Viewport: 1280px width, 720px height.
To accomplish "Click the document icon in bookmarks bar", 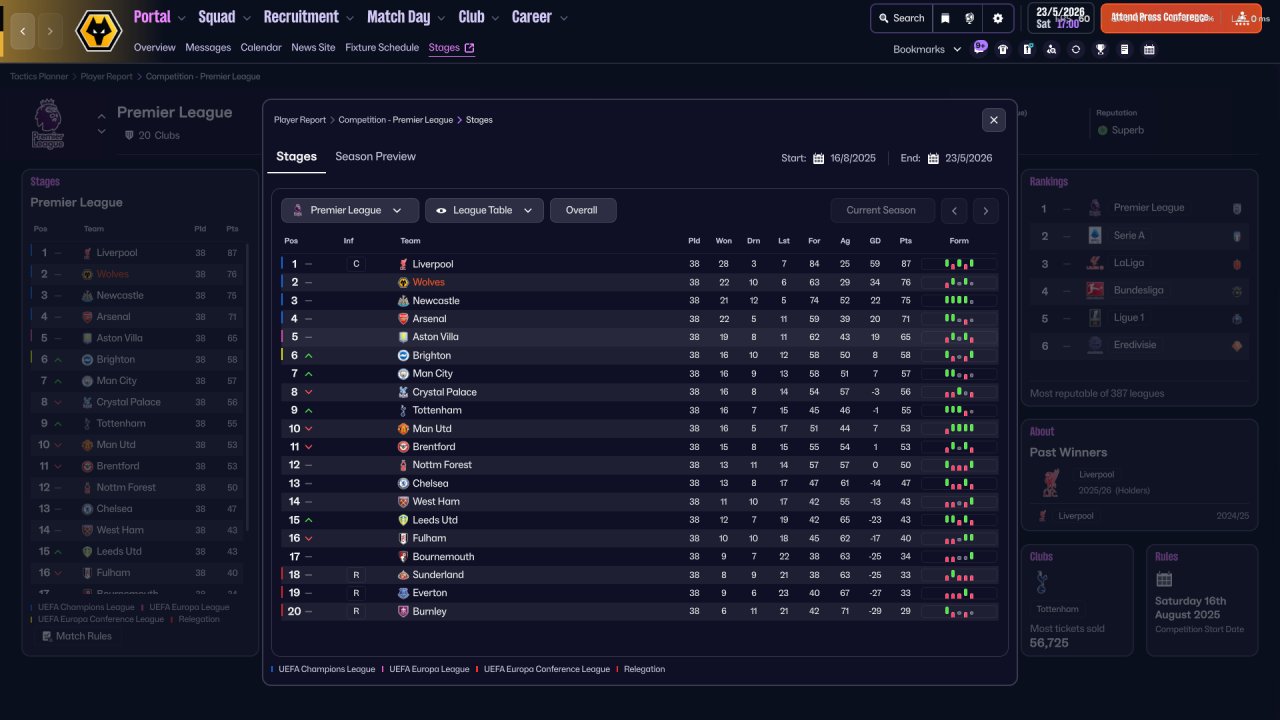I will pyautogui.click(x=1124, y=49).
